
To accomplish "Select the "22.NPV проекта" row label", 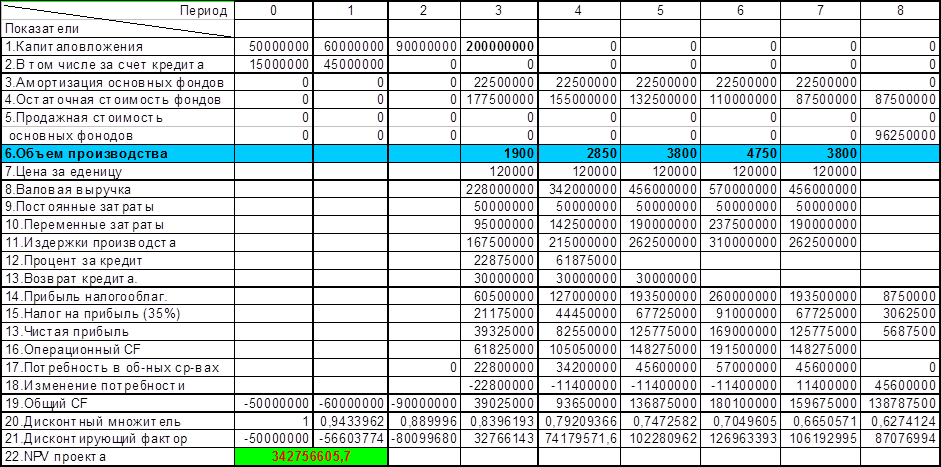I will click(x=117, y=457).
